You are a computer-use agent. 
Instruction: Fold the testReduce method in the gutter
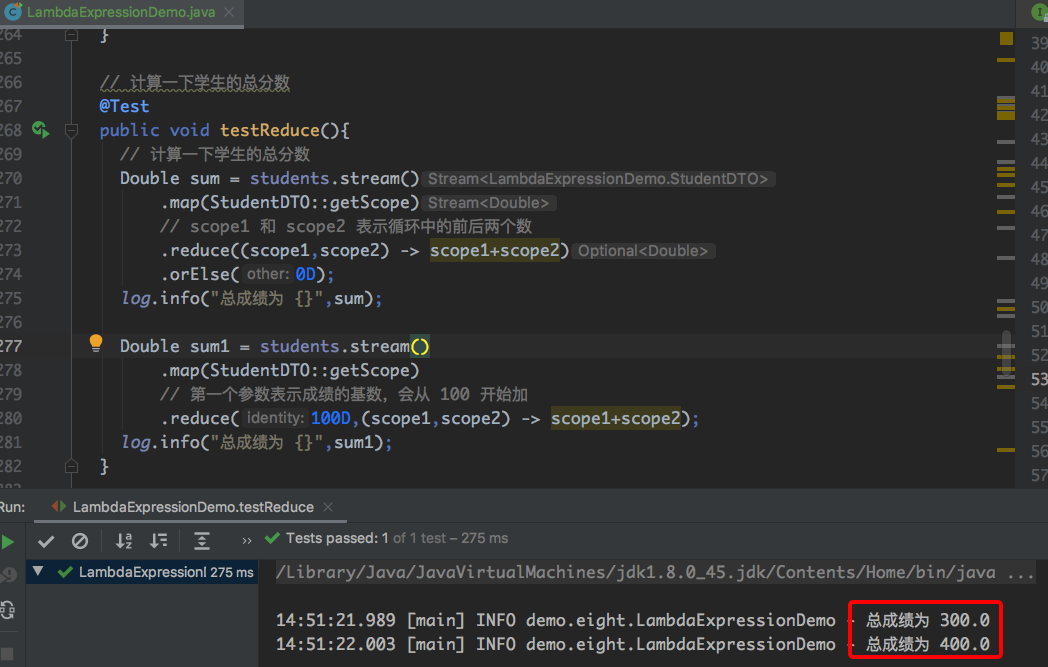71,130
